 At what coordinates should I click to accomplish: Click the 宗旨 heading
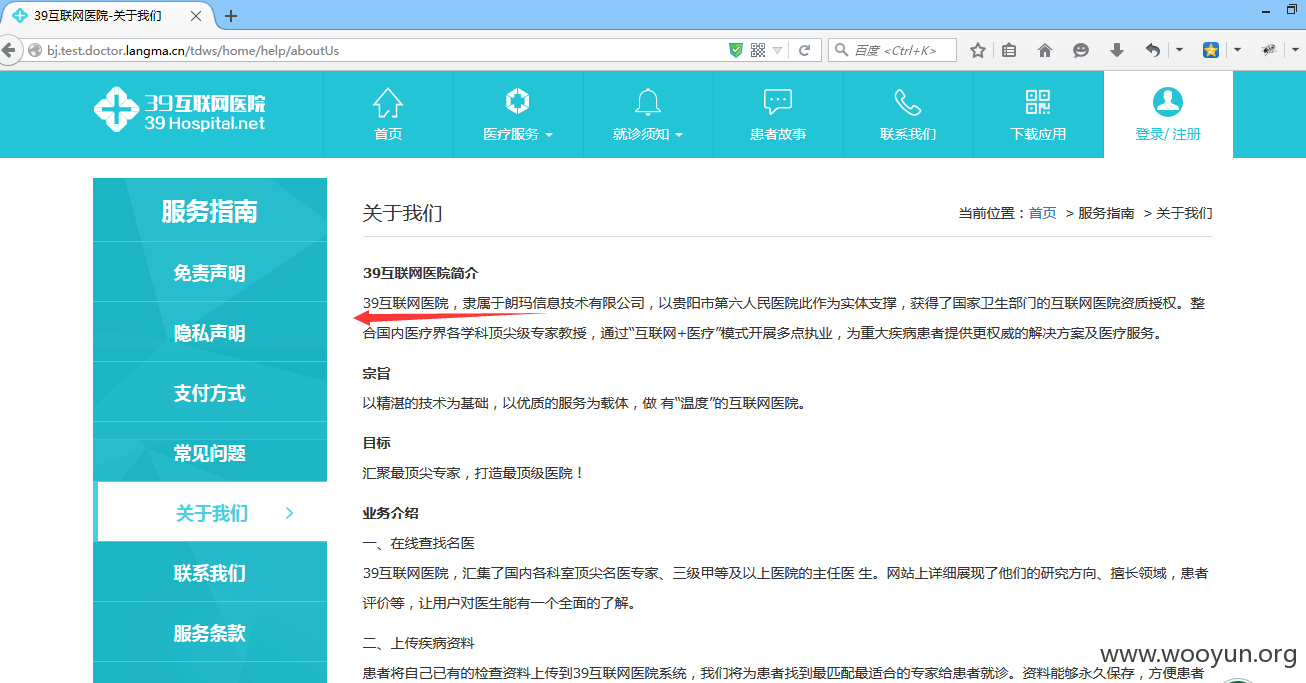click(377, 373)
